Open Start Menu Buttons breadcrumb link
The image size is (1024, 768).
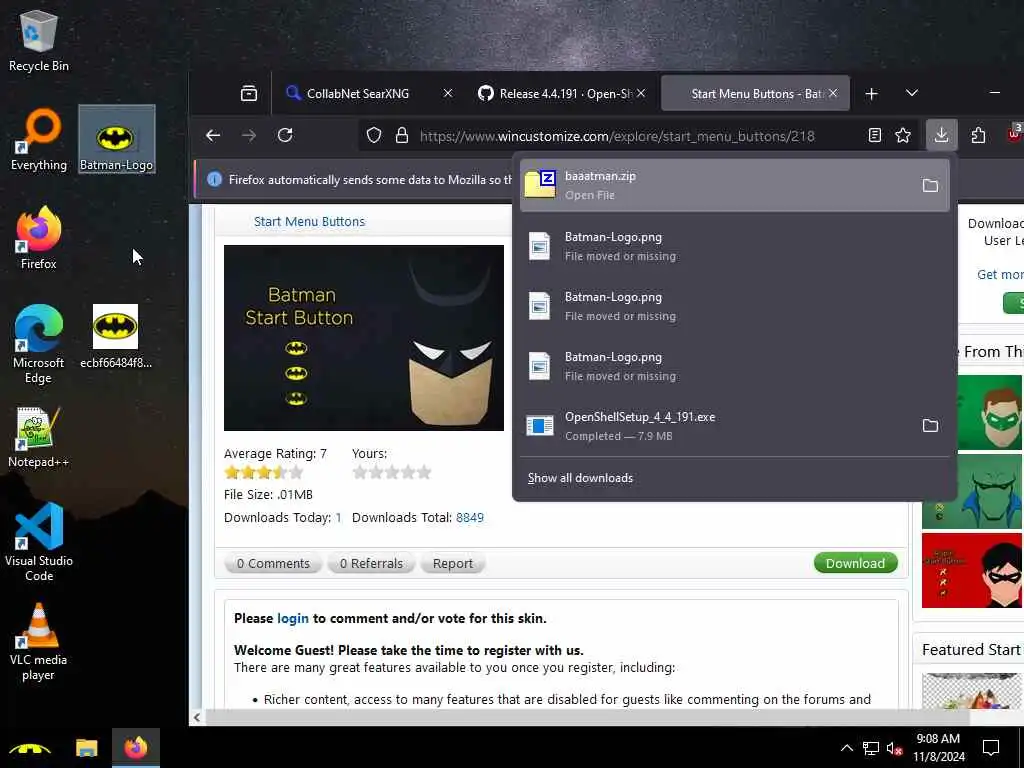[309, 221]
